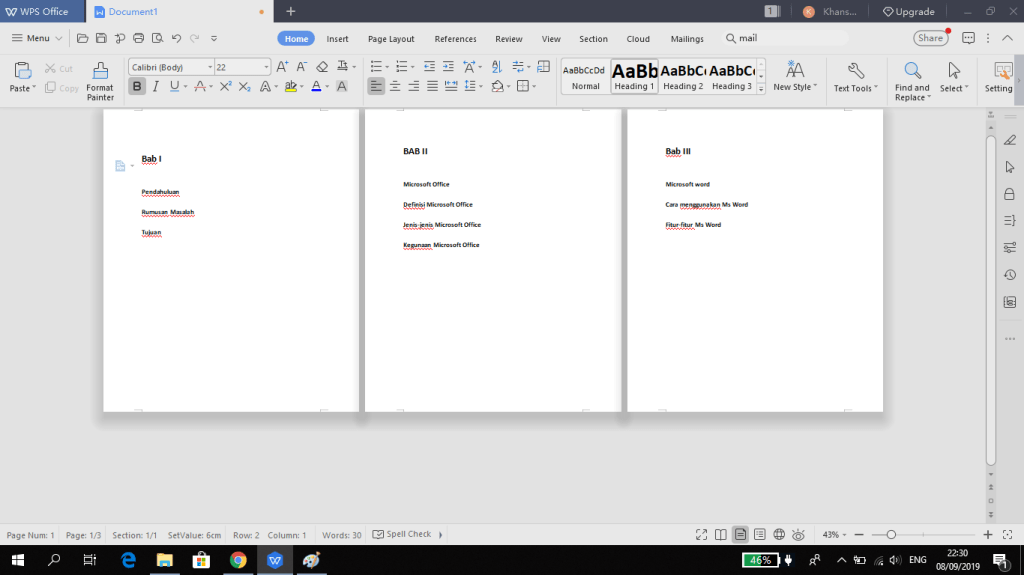Click the clear formatting eraser icon

(x=322, y=67)
